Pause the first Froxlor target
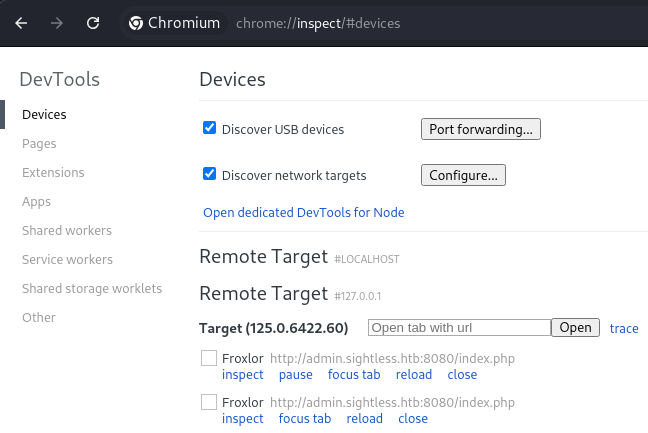Viewport: 648px width, 433px height. pos(295,375)
